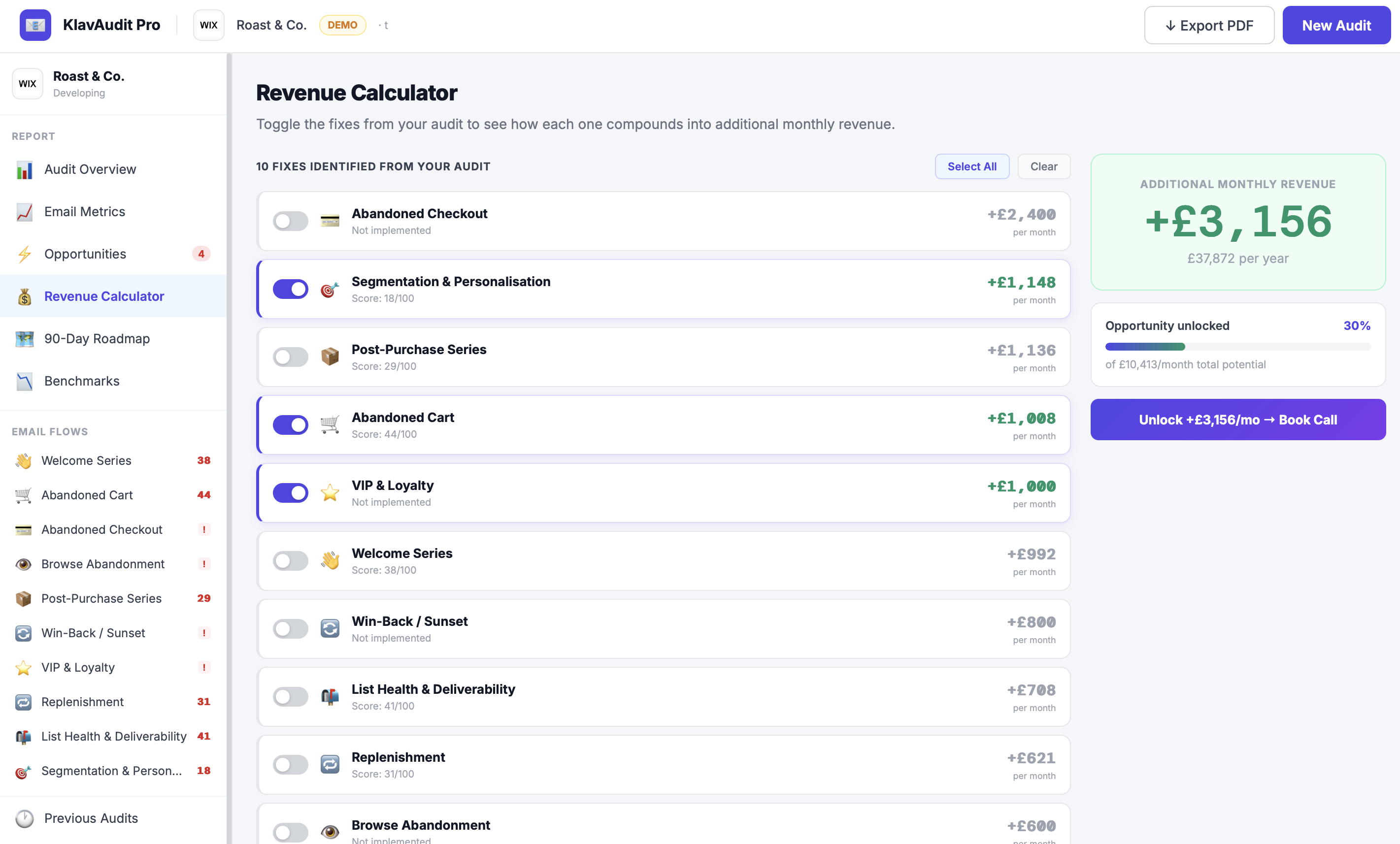Screen dimensions: 1400x844
Task: Click the sidebar vertical scrollbar
Action: coord(229,449)
